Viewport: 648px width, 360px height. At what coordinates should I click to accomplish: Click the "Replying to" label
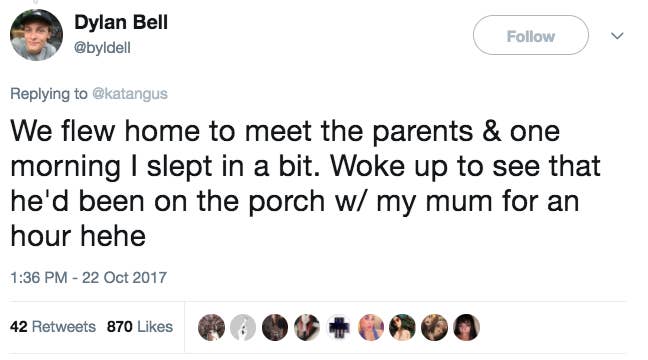click(49, 93)
